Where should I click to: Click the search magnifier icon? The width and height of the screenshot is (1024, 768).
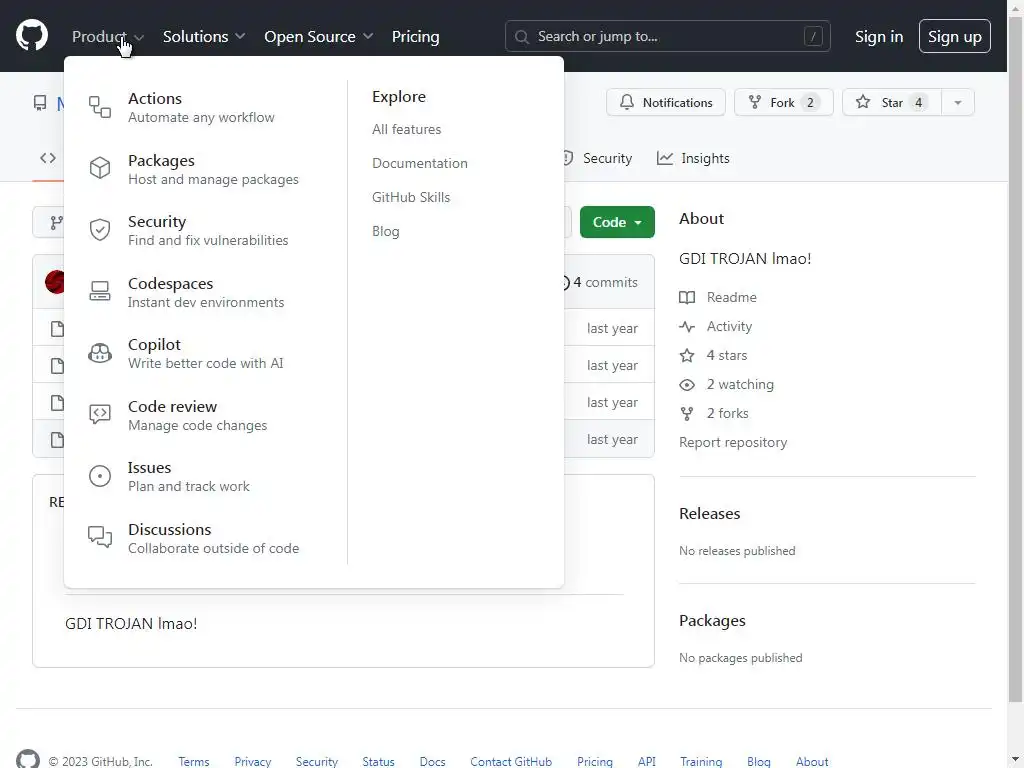521,37
